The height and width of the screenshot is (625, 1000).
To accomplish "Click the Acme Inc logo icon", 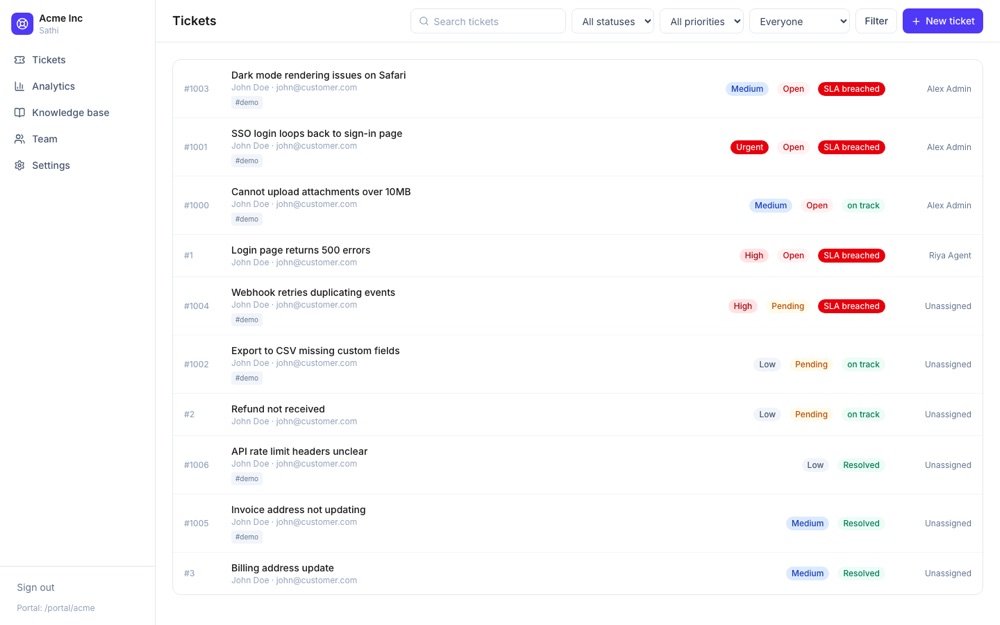I will click(x=22, y=24).
